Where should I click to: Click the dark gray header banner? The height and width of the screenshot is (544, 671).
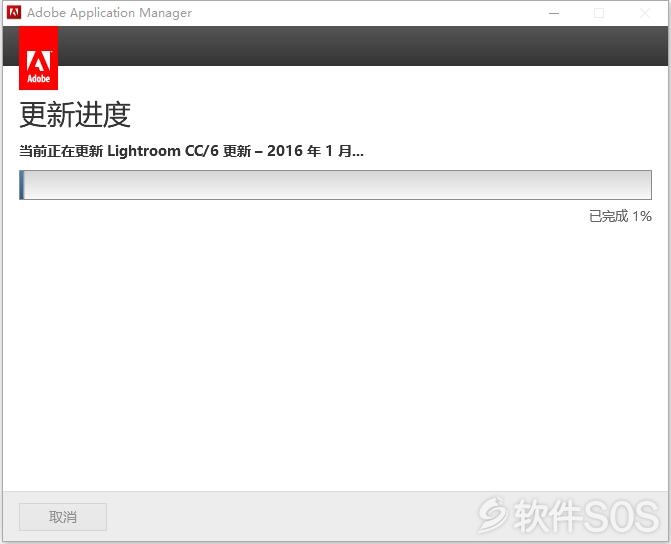tap(363, 46)
